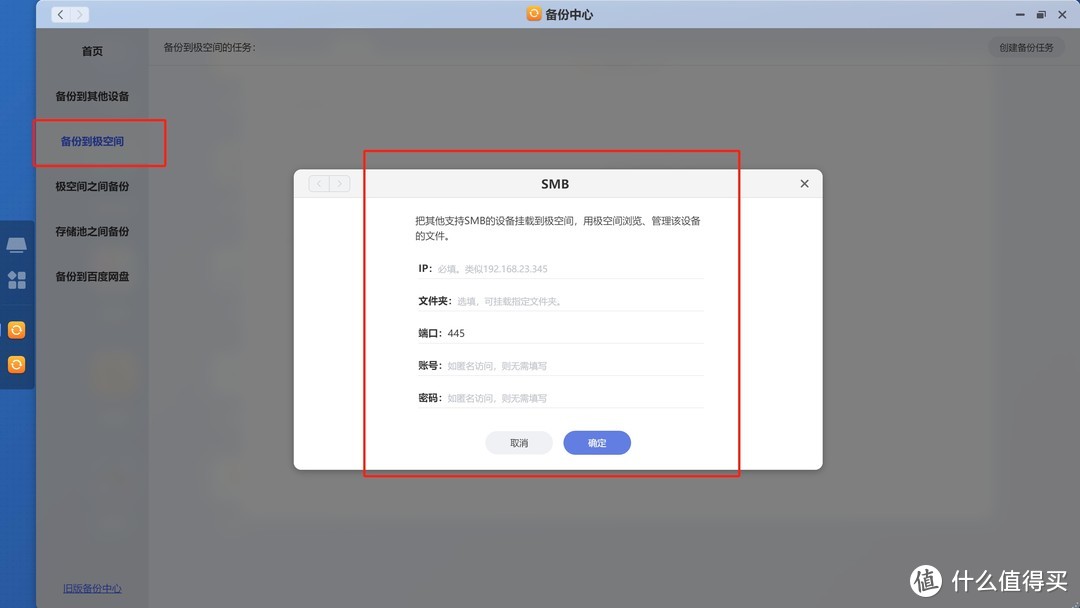
Task: Click the back arrow inside the SMB dialog
Action: click(318, 183)
